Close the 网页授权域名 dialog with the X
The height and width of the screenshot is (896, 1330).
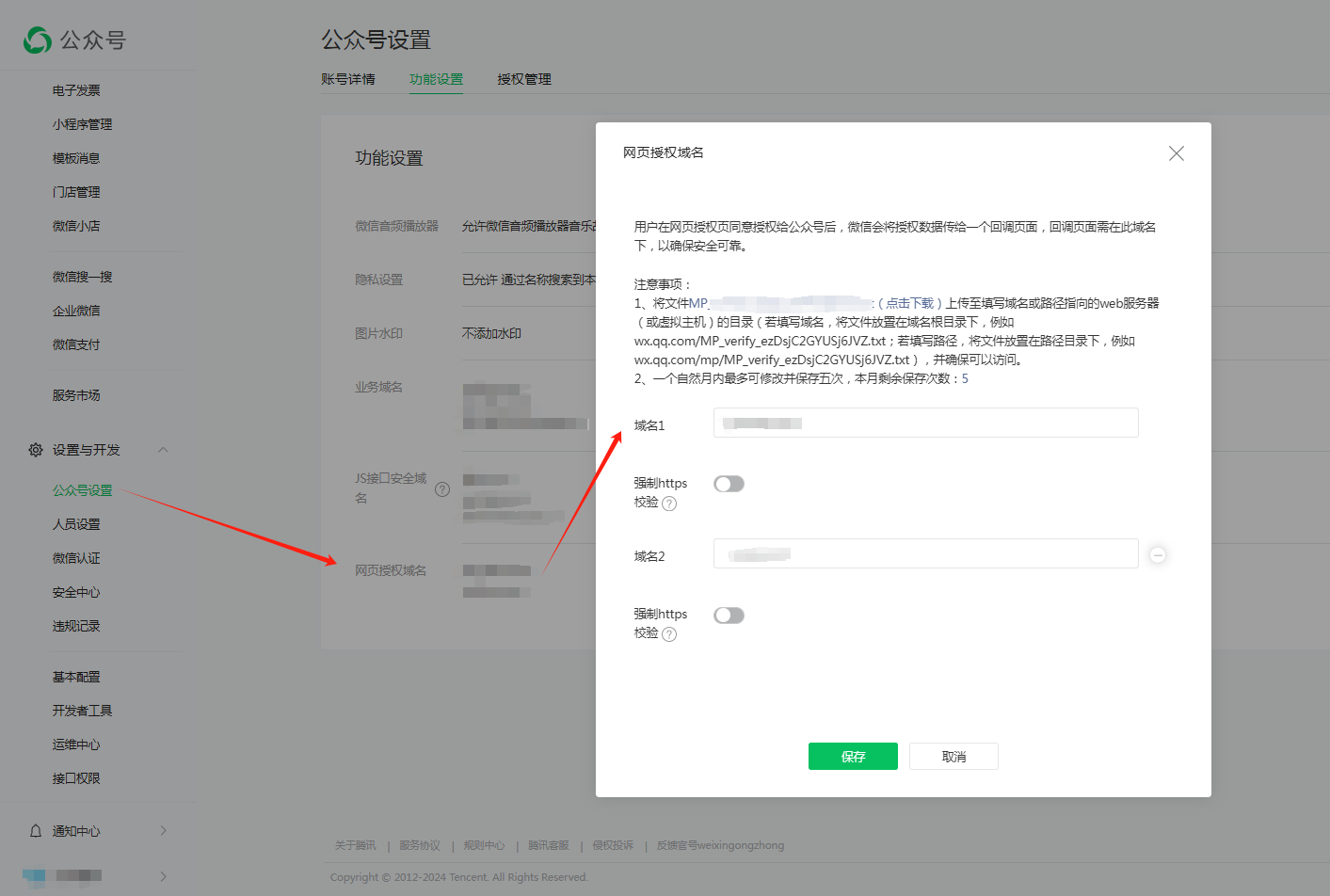(x=1176, y=153)
